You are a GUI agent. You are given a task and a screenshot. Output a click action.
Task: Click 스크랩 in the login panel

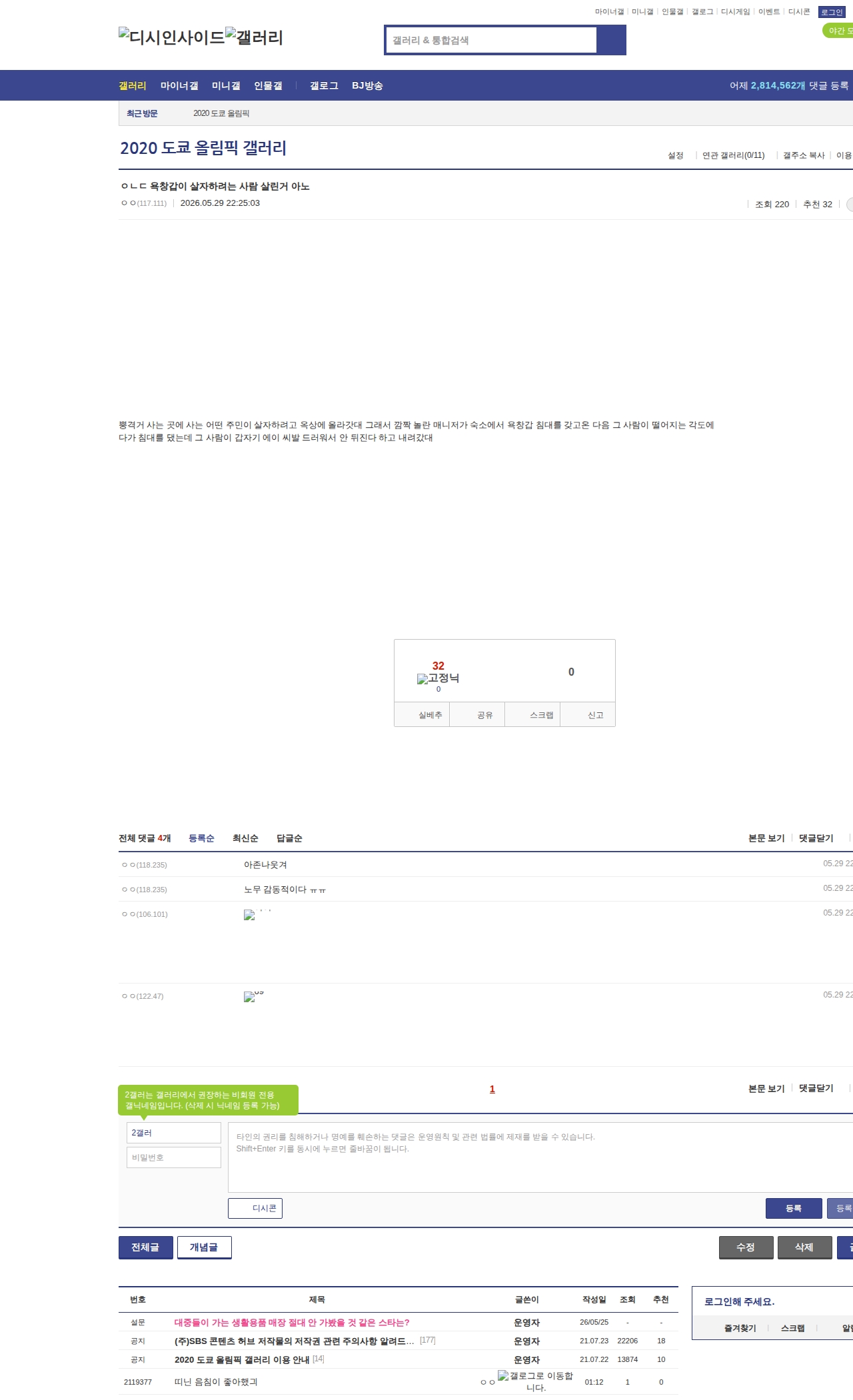click(x=793, y=1328)
